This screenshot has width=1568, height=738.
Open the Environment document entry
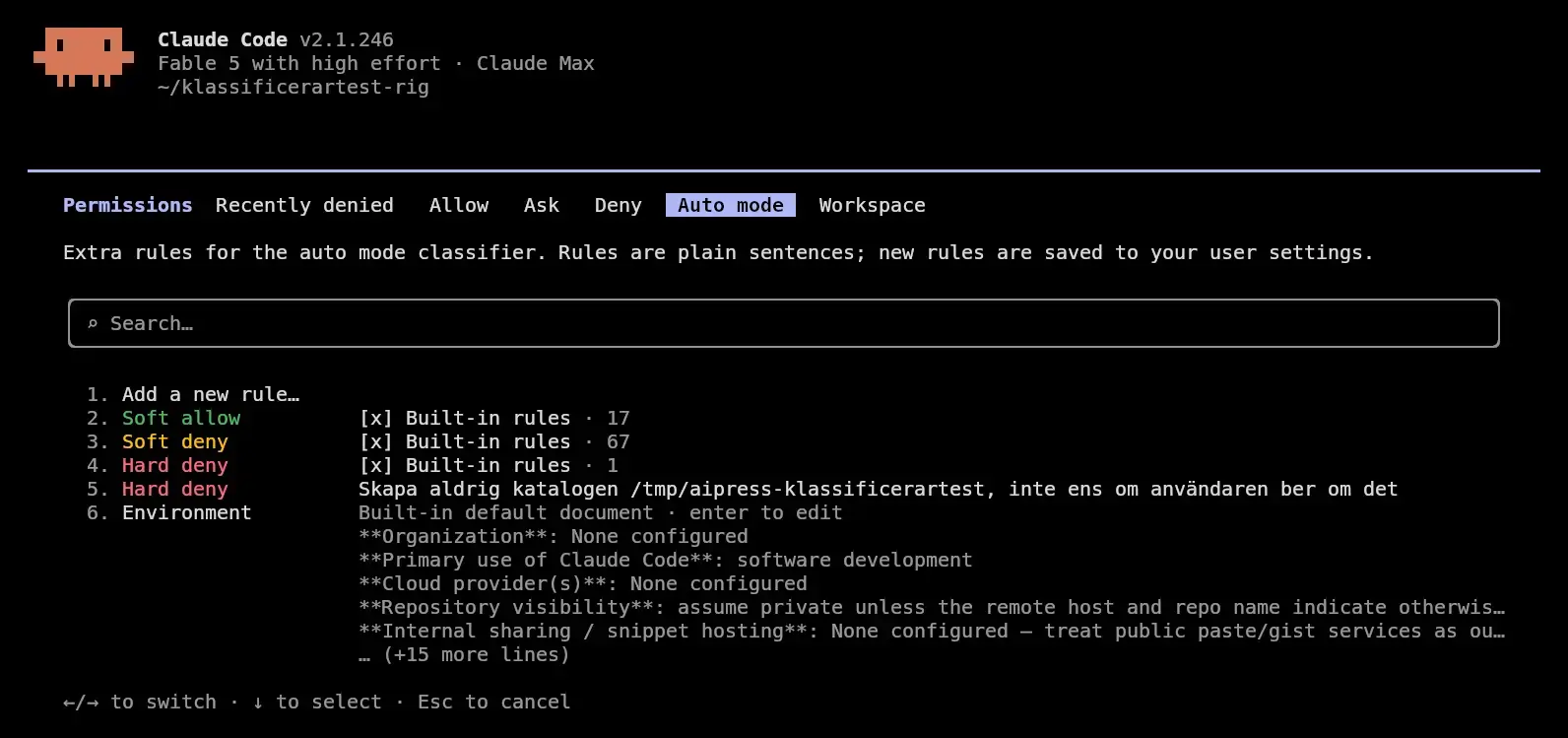coord(187,512)
